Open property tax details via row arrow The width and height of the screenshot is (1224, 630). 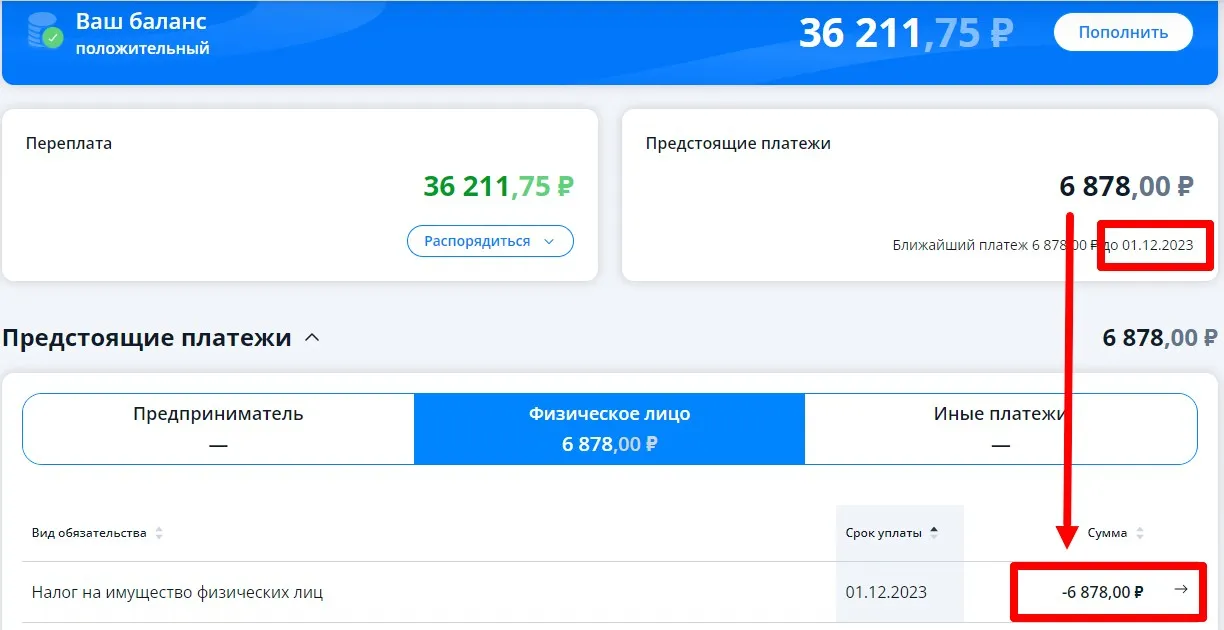pos(1181,590)
